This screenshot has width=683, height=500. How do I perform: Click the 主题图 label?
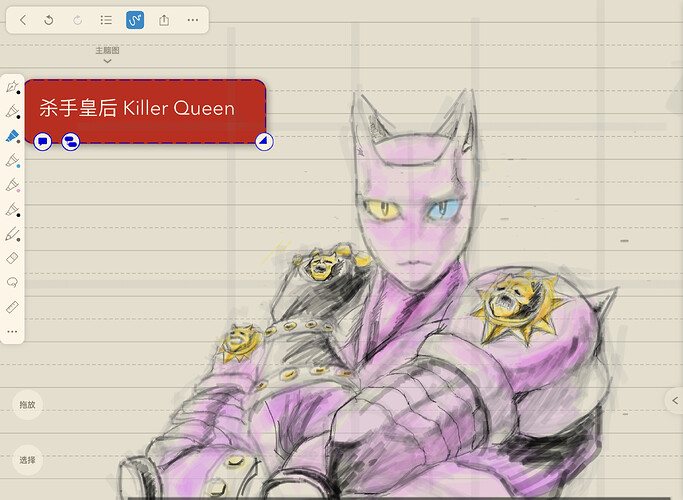[x=107, y=51]
